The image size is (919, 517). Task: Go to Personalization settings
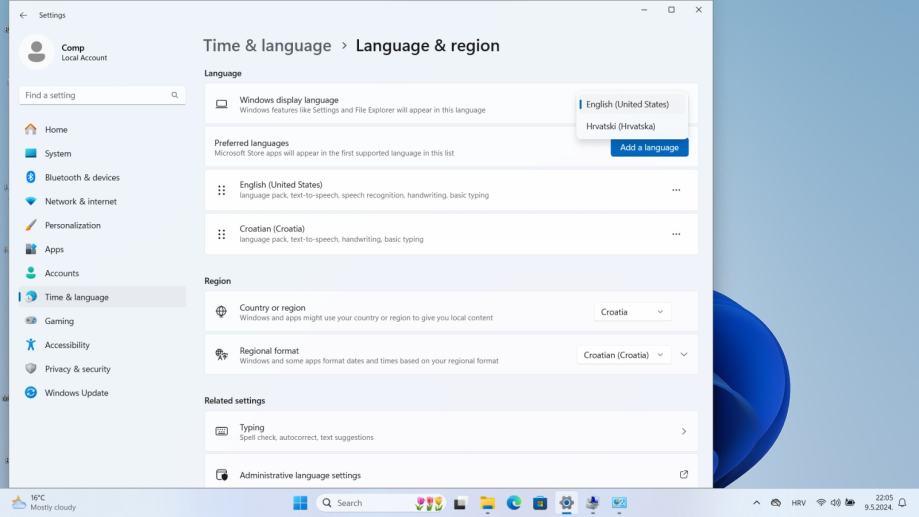pos(103,226)
